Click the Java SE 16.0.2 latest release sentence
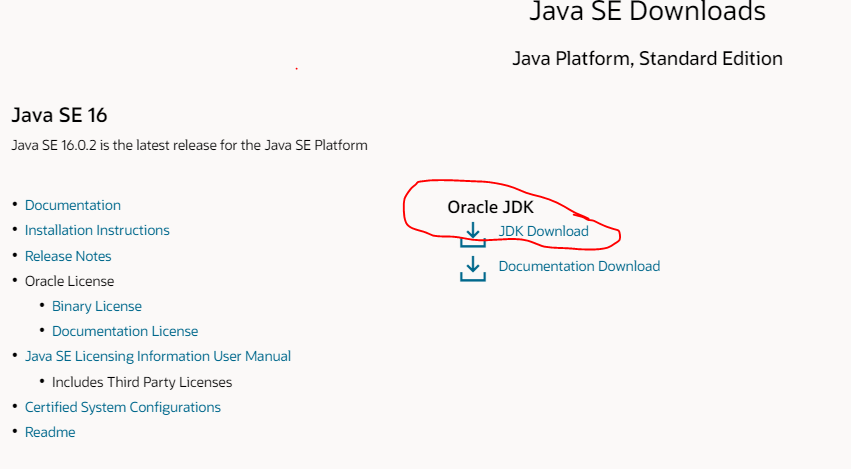851x469 pixels. pos(189,145)
